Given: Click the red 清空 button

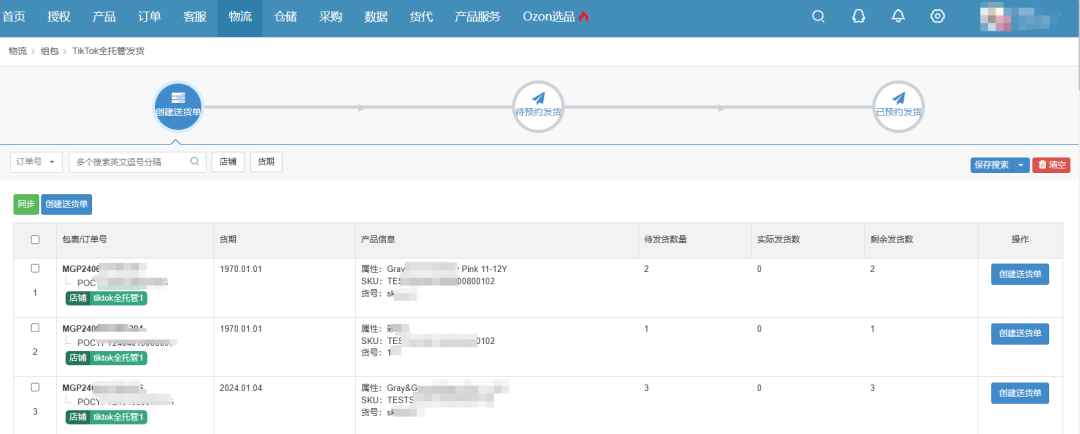Looking at the screenshot, I should coord(1051,165).
